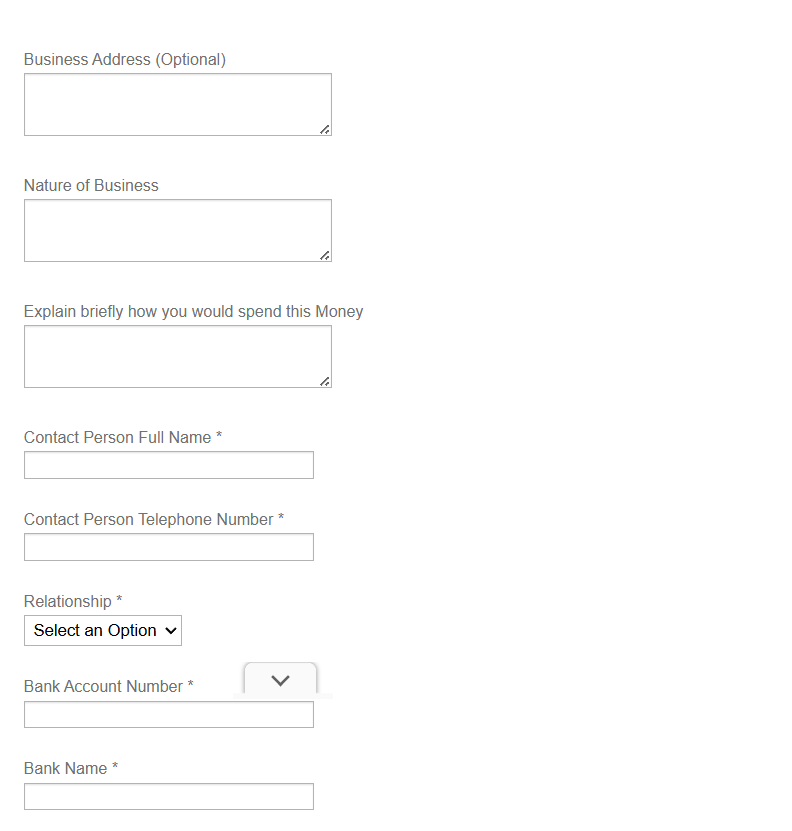Click the resize grip on the spend-Money box
Viewport: 792px width, 831px height.
325,381
